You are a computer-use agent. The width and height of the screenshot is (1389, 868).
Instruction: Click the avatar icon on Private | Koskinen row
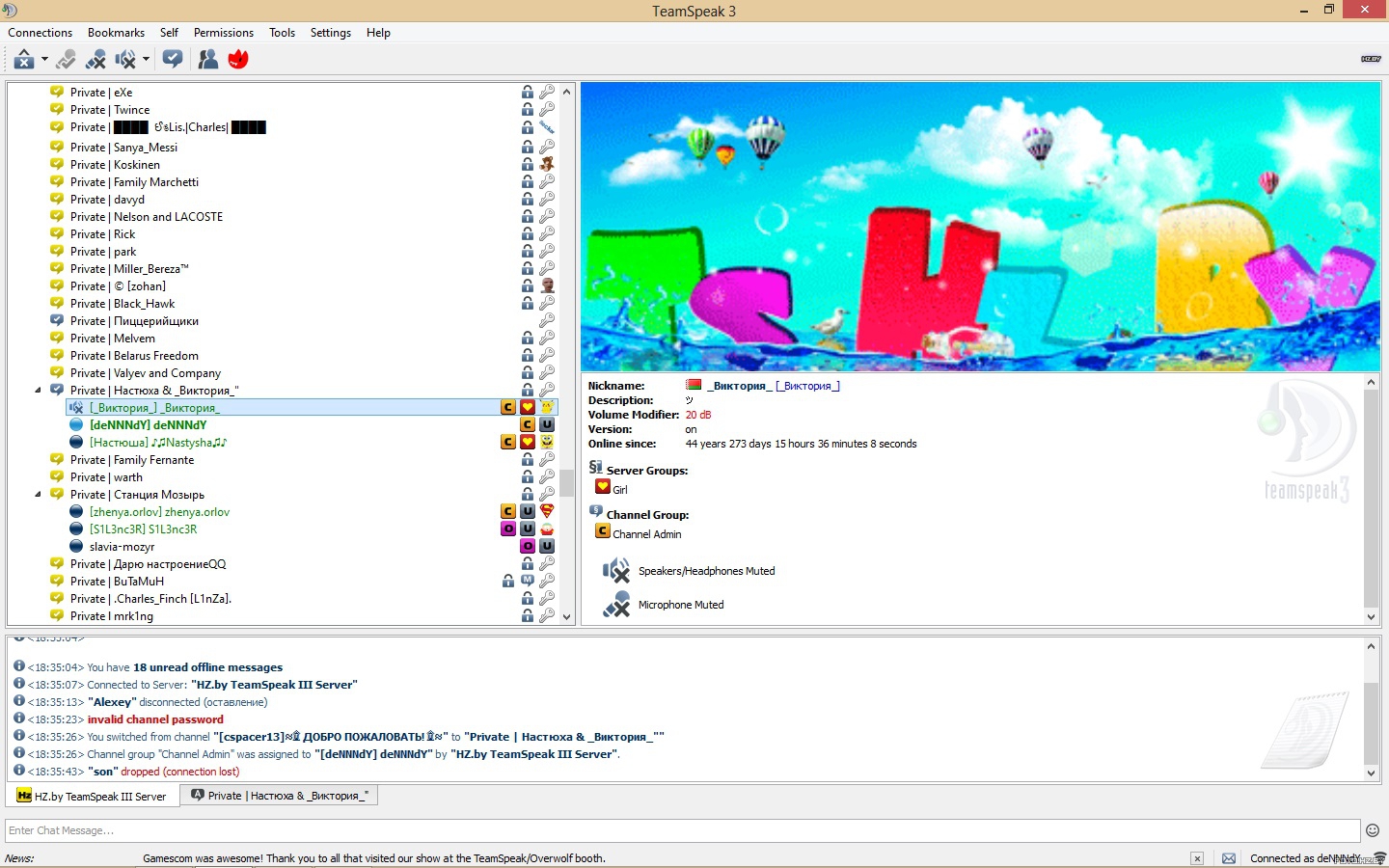tap(547, 164)
